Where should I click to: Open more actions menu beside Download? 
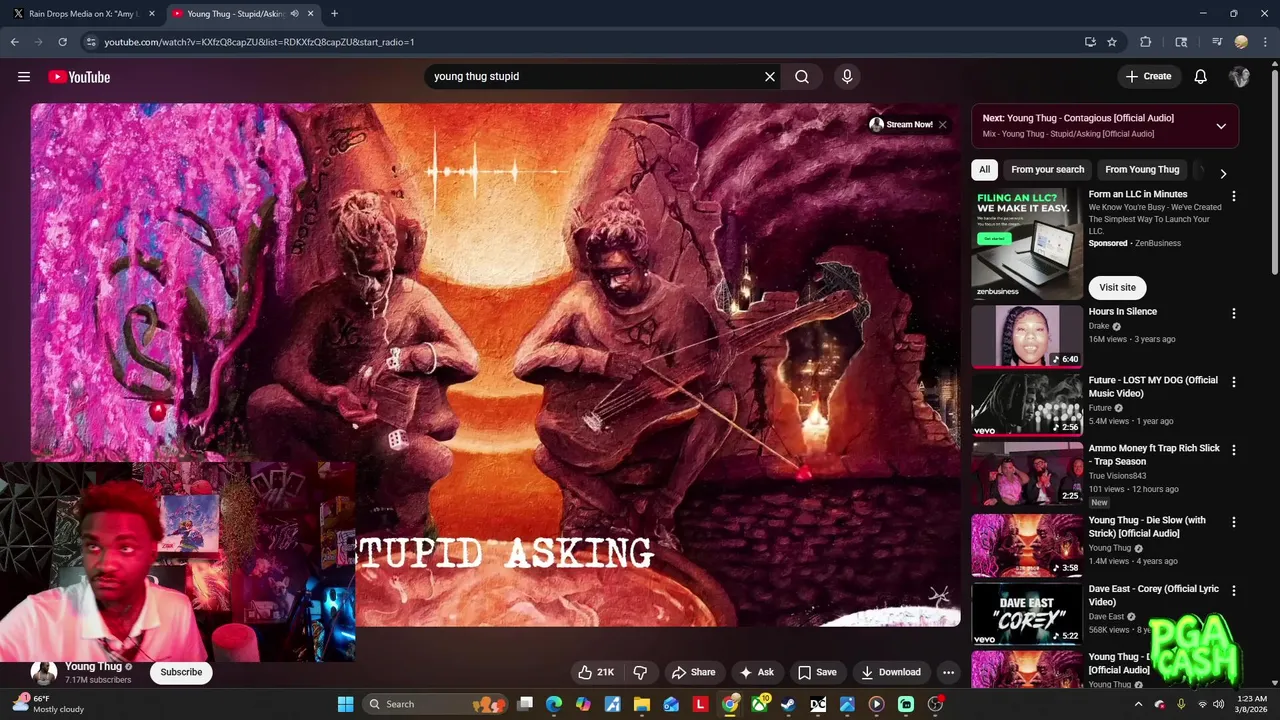click(x=948, y=672)
